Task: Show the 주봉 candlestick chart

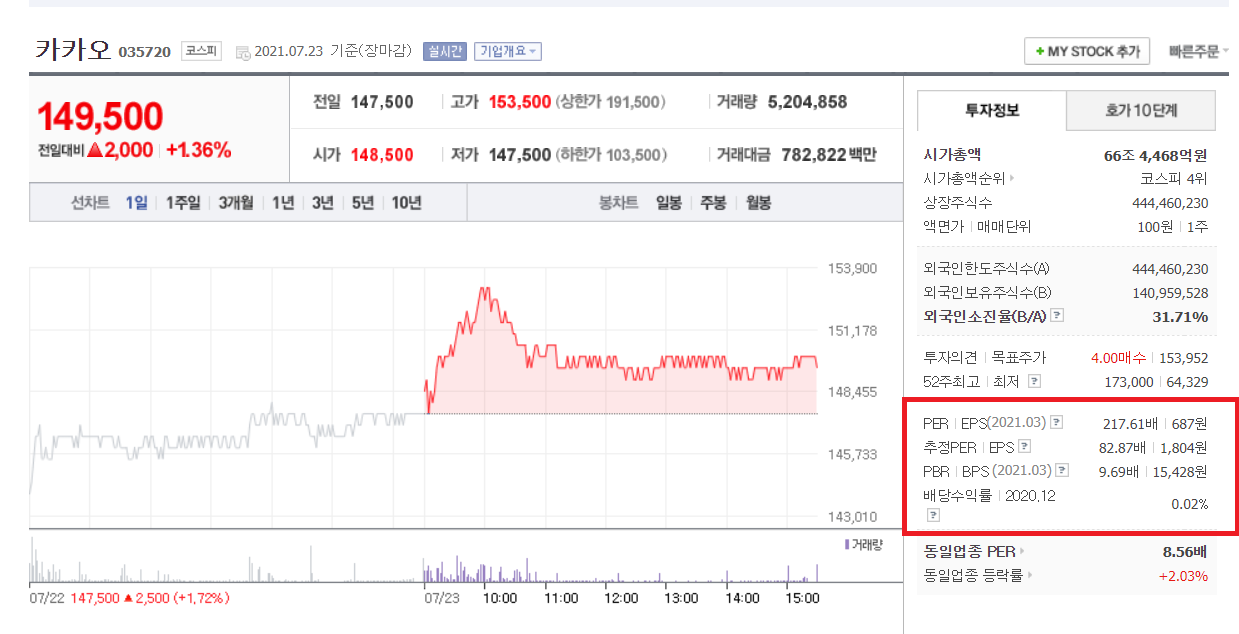Action: [713, 203]
